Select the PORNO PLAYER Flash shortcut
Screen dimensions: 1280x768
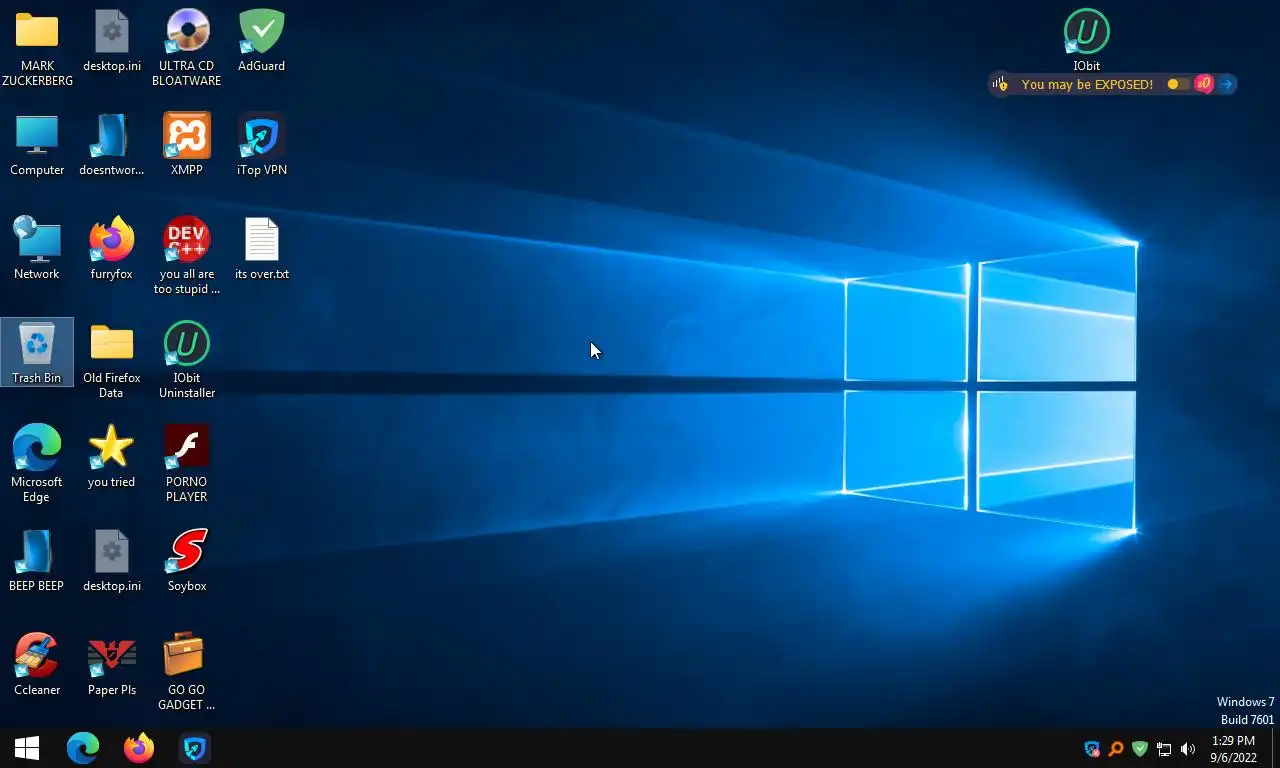(187, 464)
